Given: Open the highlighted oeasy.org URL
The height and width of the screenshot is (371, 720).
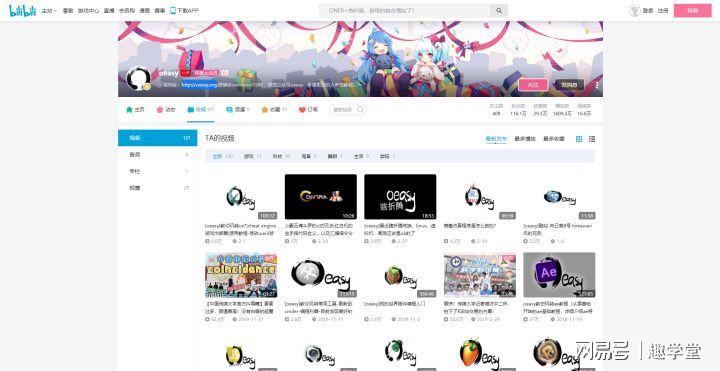Looking at the screenshot, I should point(199,85).
